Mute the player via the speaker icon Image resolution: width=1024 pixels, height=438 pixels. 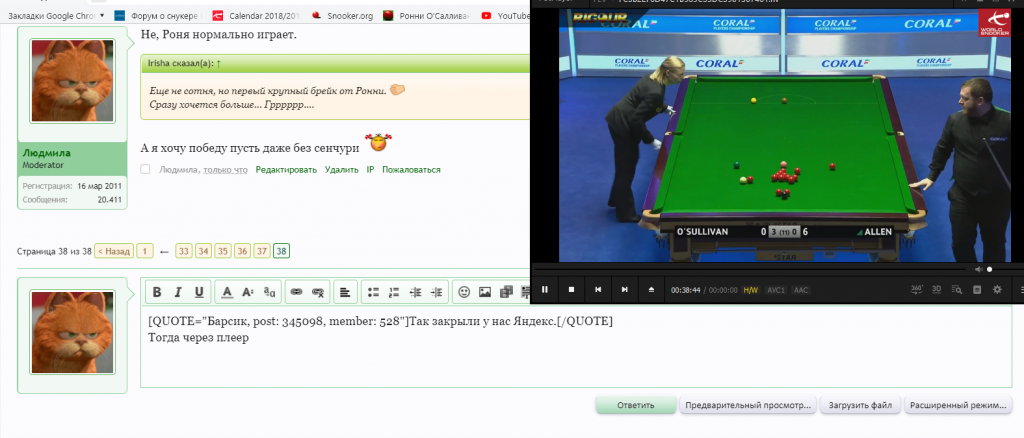pos(978,269)
